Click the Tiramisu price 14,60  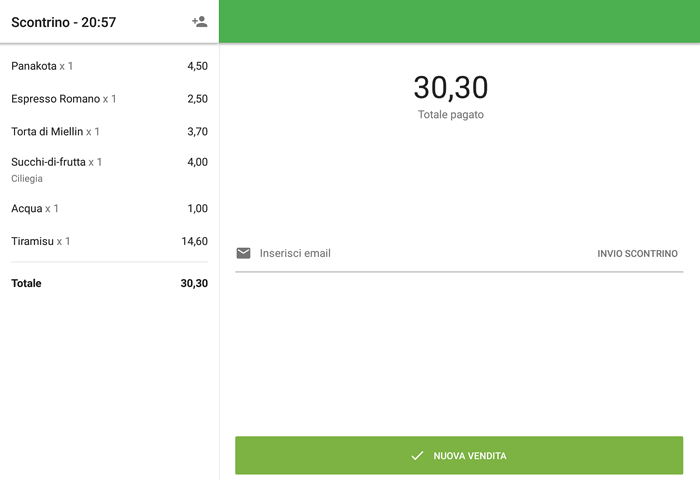[x=194, y=241]
